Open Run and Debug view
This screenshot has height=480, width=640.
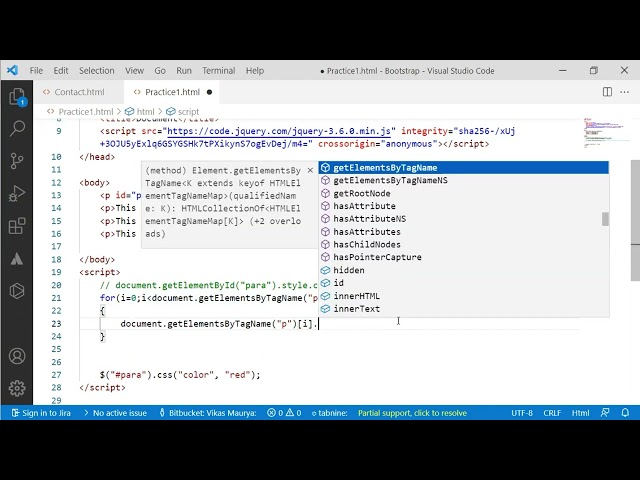[17, 193]
